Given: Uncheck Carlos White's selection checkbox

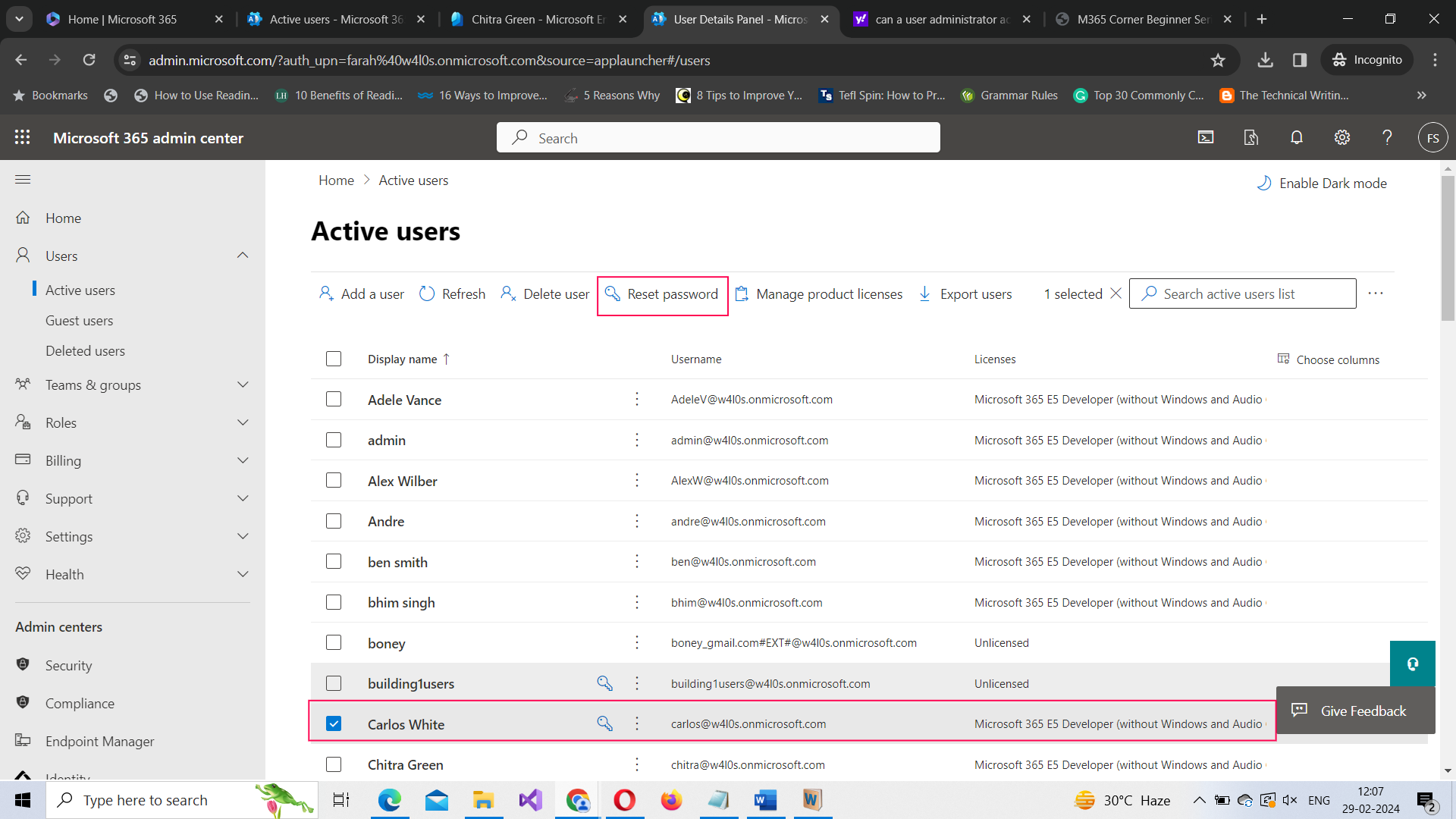Looking at the screenshot, I should pyautogui.click(x=334, y=723).
